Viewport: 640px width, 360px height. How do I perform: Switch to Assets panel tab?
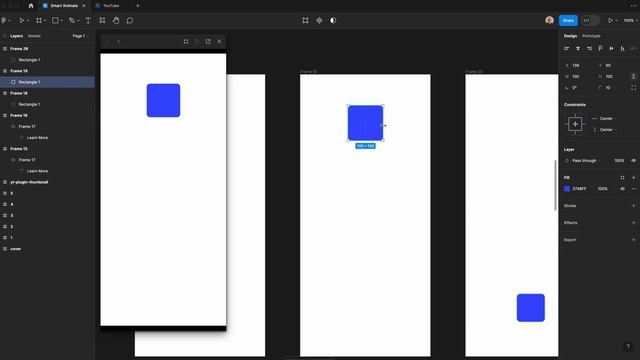(x=34, y=36)
